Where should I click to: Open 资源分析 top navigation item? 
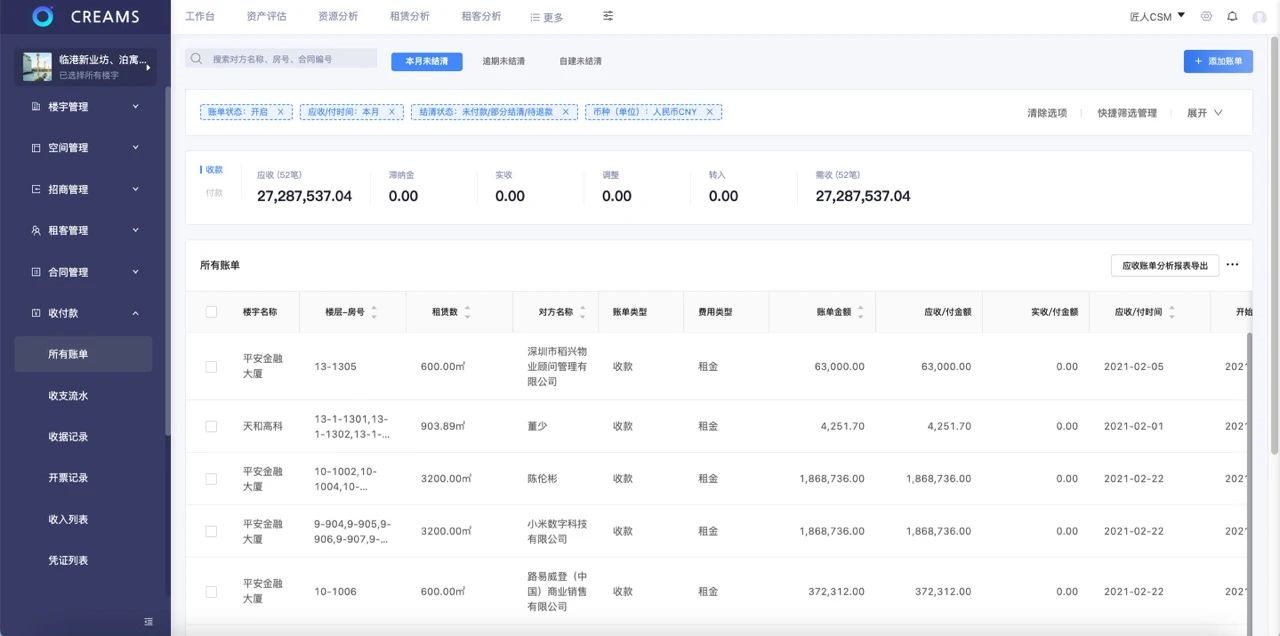[x=338, y=17]
